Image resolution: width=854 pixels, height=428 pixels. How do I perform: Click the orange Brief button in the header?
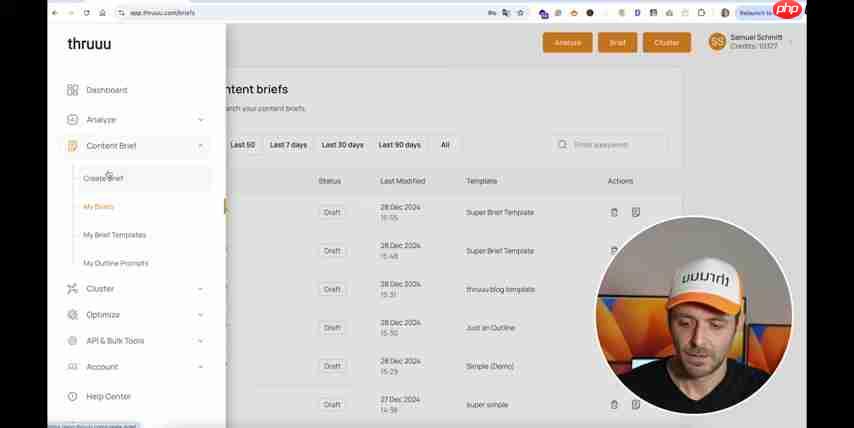point(617,42)
